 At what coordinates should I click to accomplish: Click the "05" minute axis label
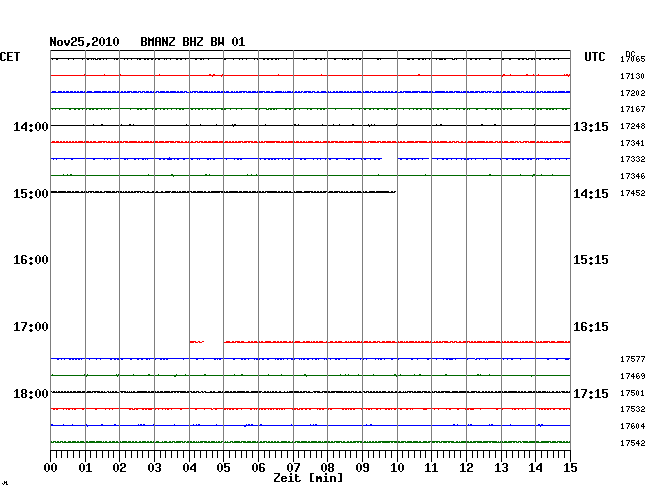coord(223,468)
